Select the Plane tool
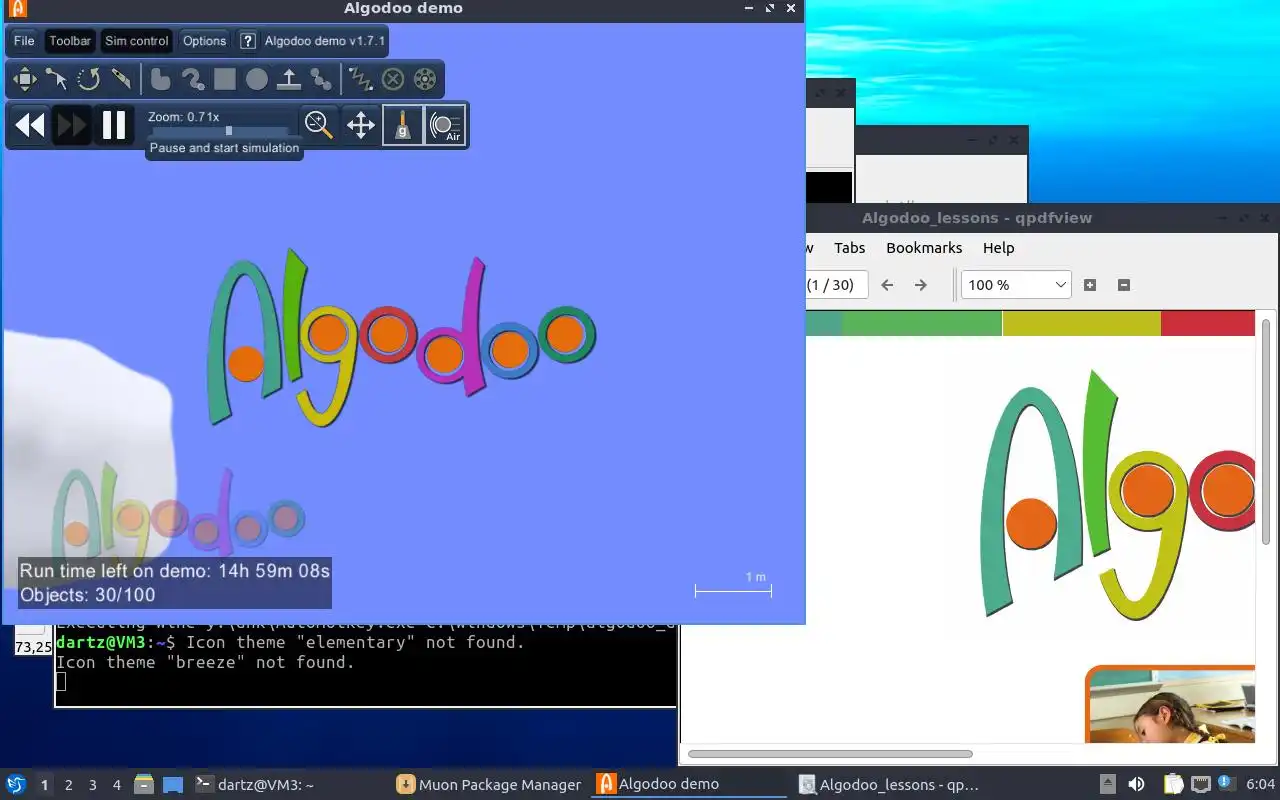Viewport: 1280px width, 800px height. coord(289,79)
